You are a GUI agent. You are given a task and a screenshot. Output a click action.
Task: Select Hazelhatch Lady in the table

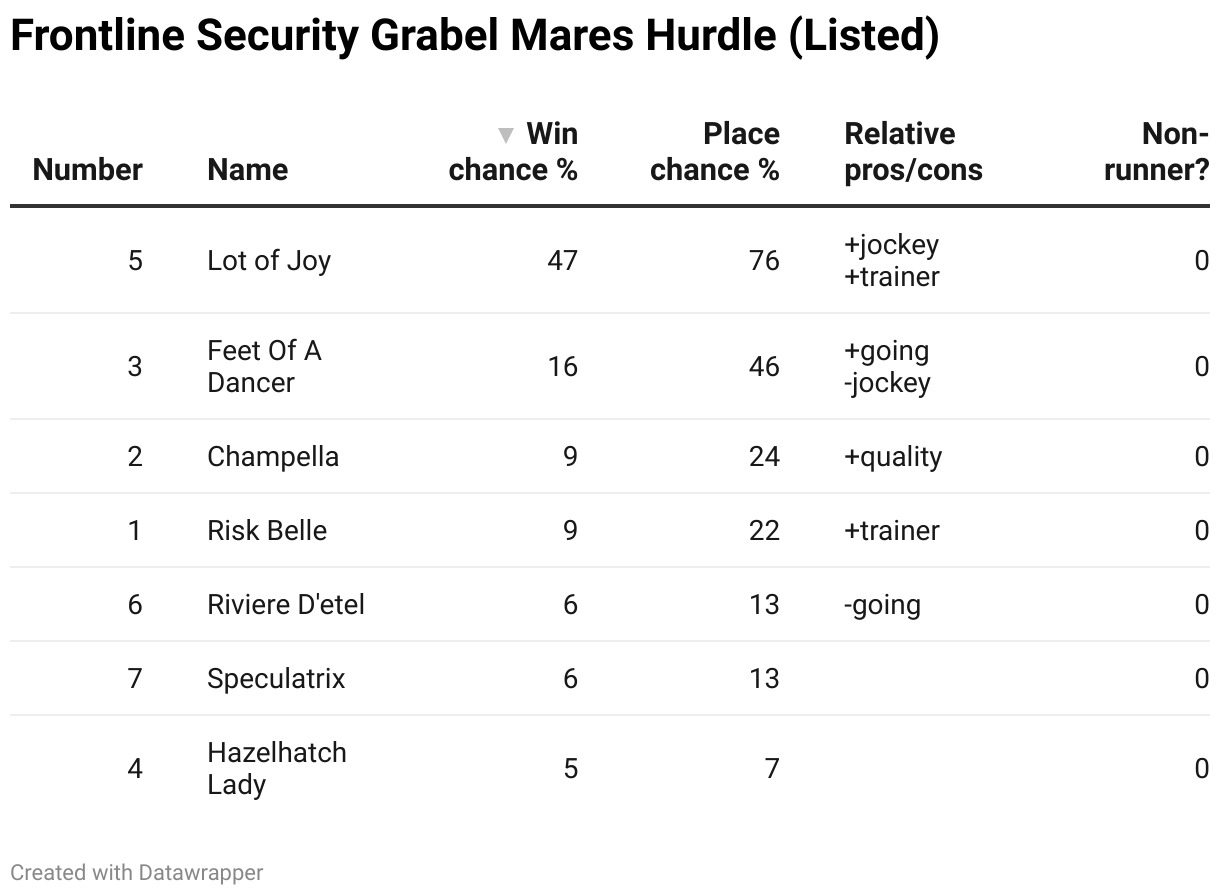tap(277, 768)
